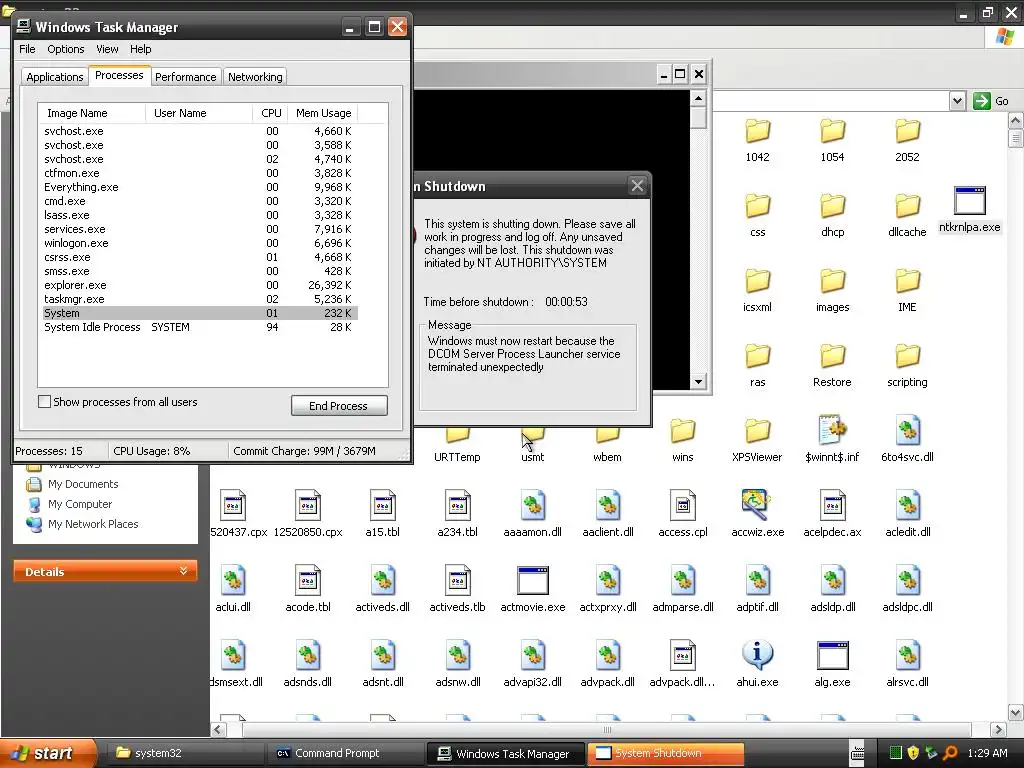This screenshot has width=1024, height=768.
Task: Select the aaaamon.dll file icon
Action: click(x=532, y=505)
